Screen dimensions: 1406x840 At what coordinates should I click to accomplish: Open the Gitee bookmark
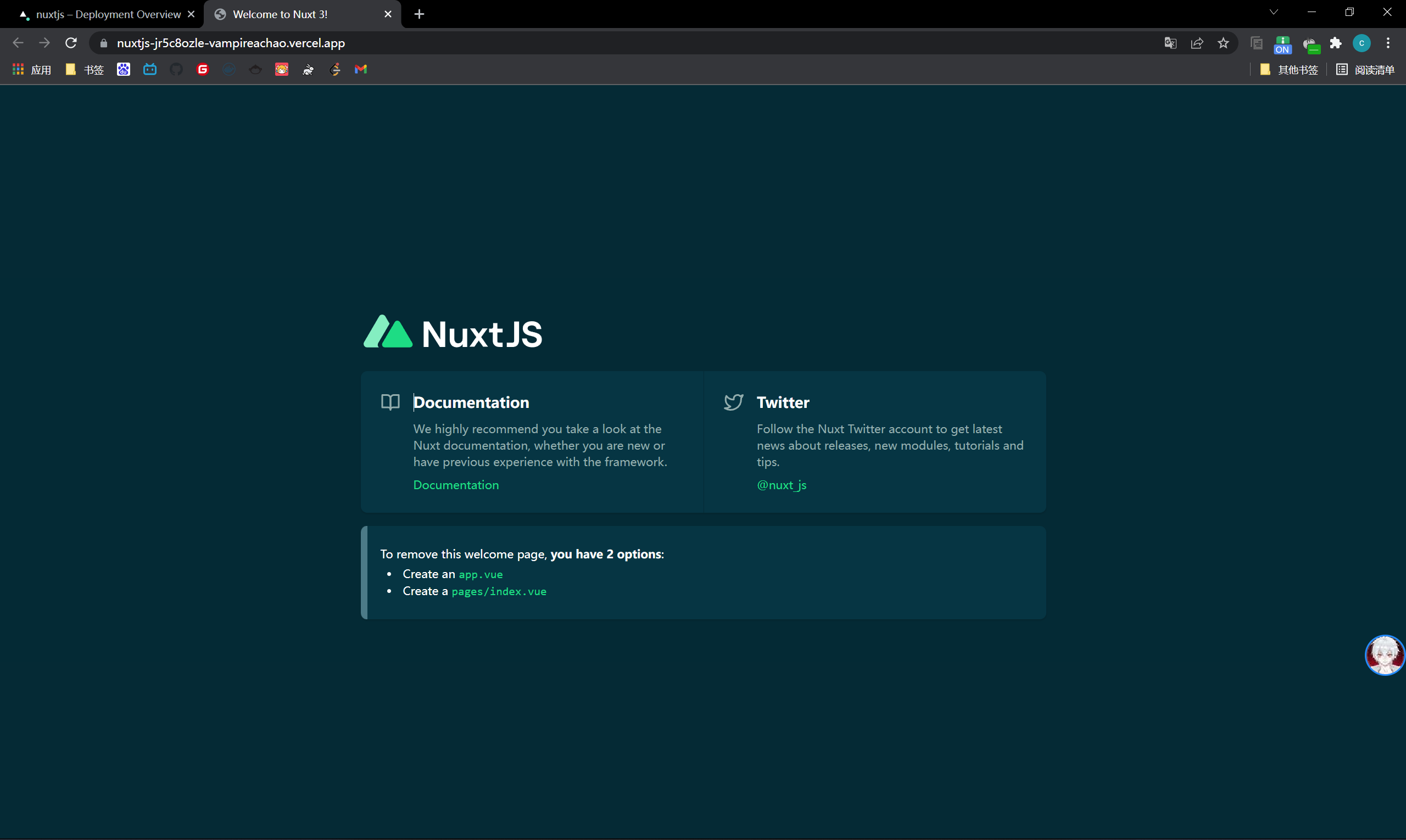tap(203, 69)
